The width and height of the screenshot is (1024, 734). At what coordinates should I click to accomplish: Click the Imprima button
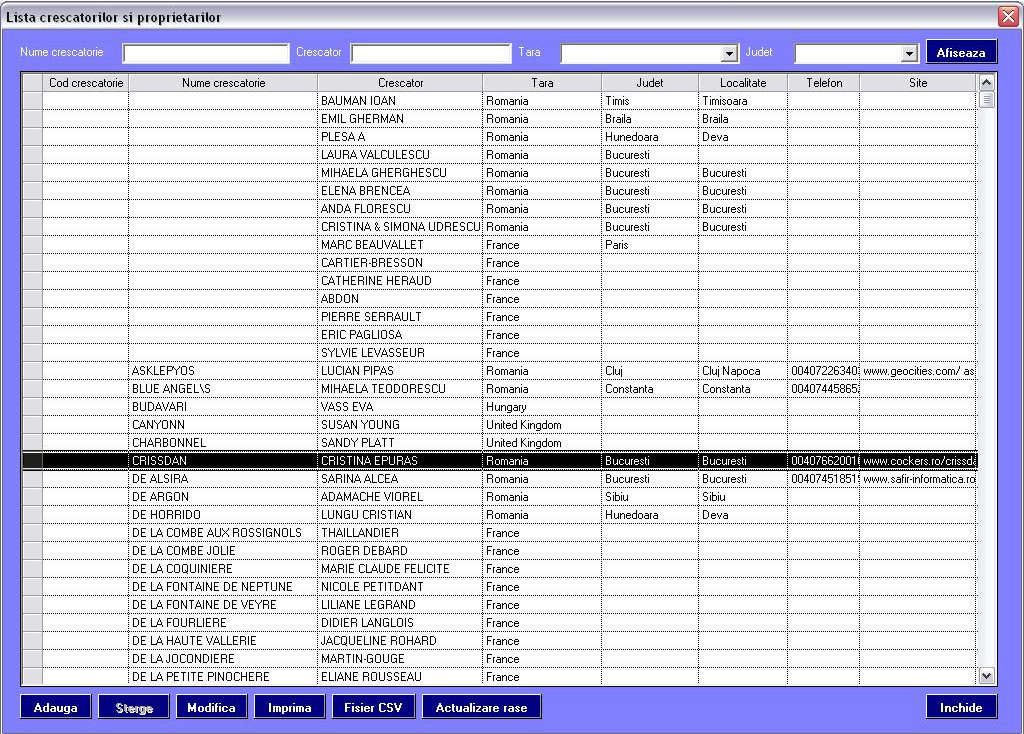click(x=289, y=707)
